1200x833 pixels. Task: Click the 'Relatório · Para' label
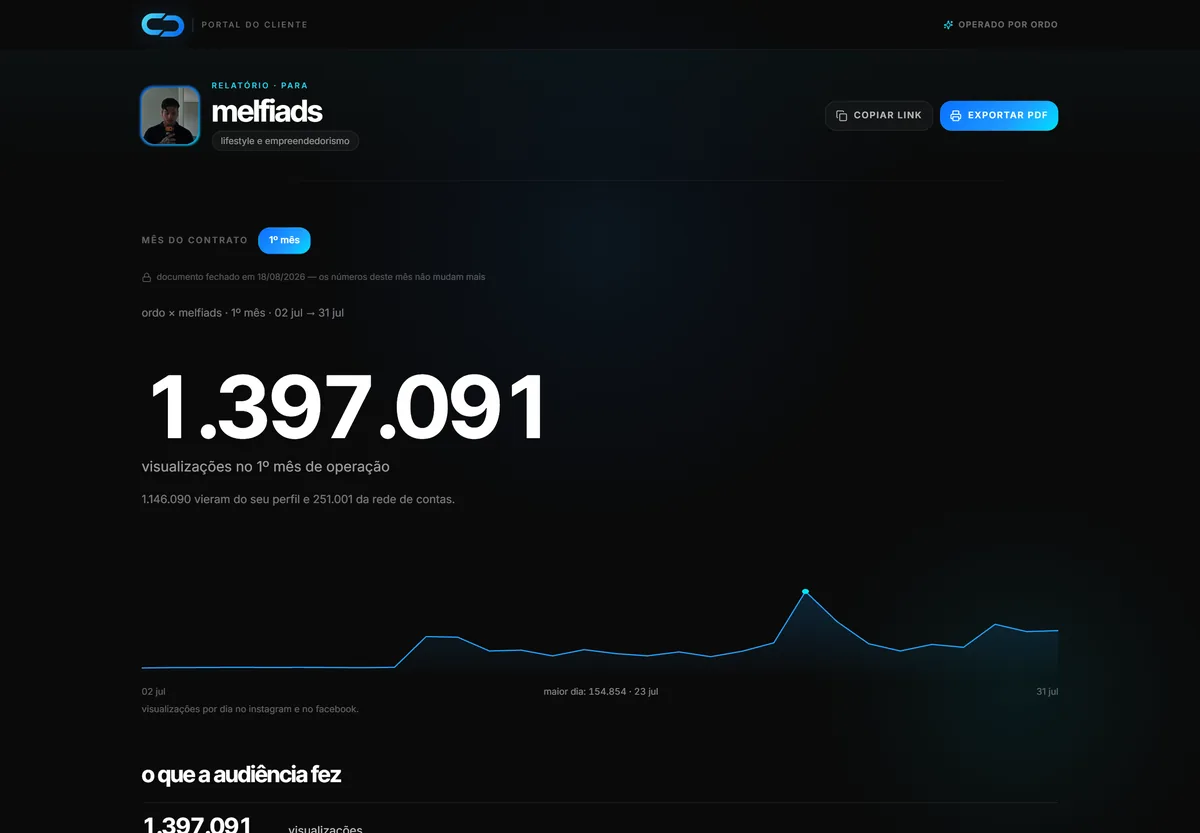pyautogui.click(x=260, y=86)
